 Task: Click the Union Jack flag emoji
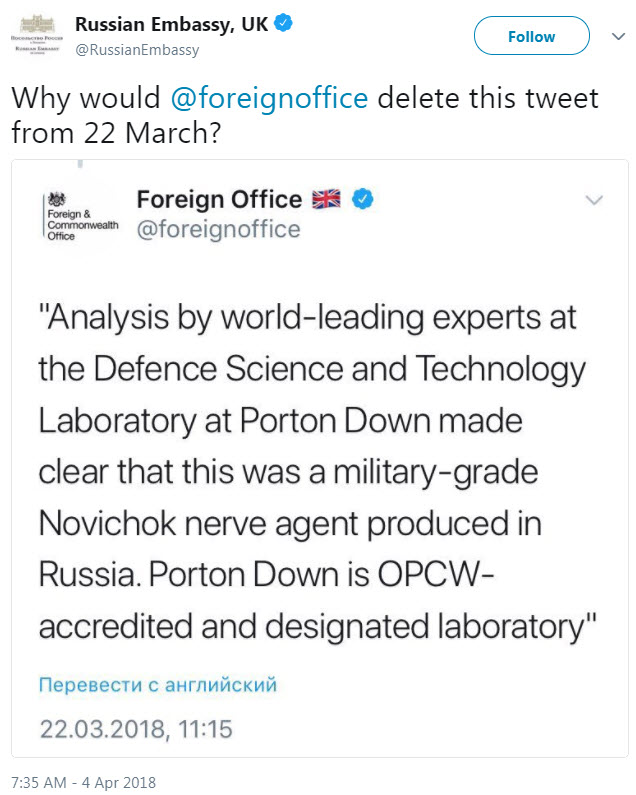tap(326, 199)
